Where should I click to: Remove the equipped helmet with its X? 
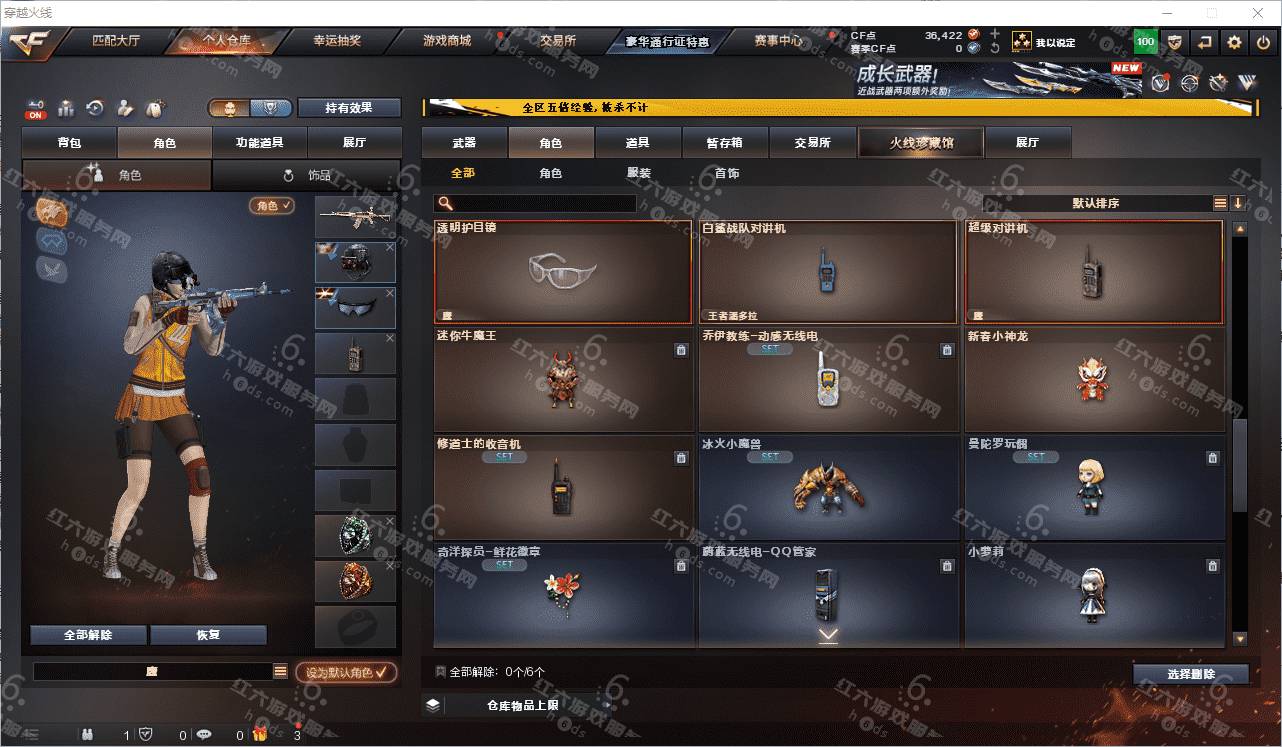[390, 247]
